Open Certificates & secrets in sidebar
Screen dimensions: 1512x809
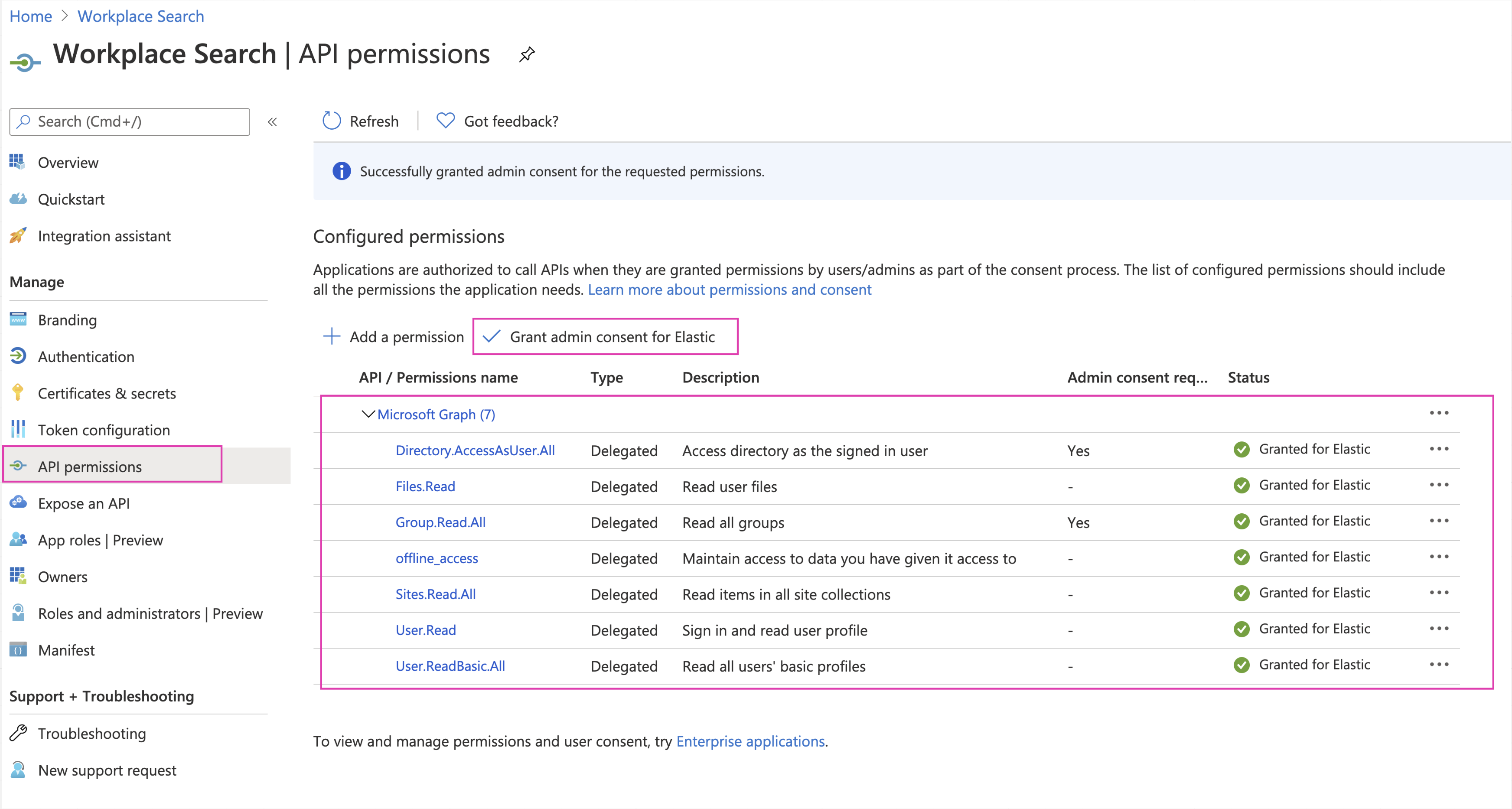click(x=106, y=393)
